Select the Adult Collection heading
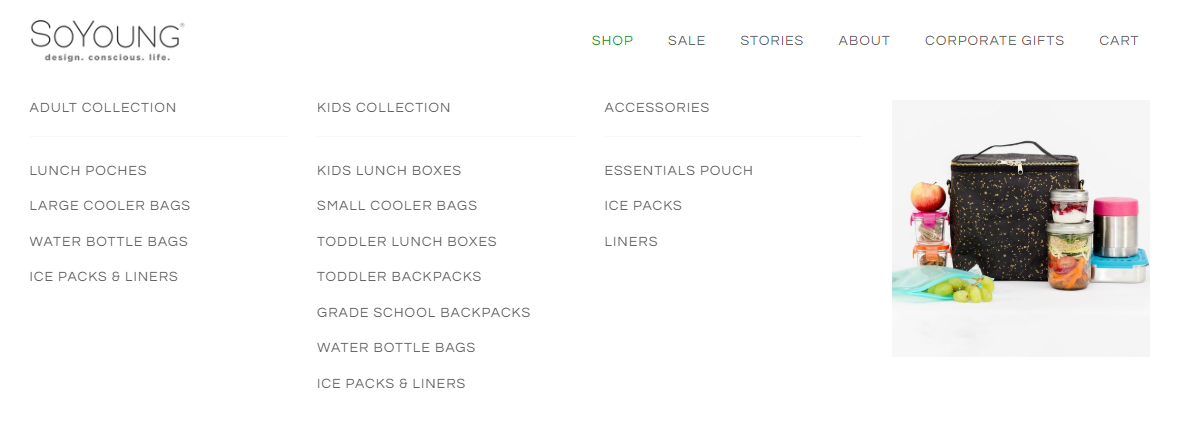The height and width of the screenshot is (423, 1203). (x=103, y=108)
